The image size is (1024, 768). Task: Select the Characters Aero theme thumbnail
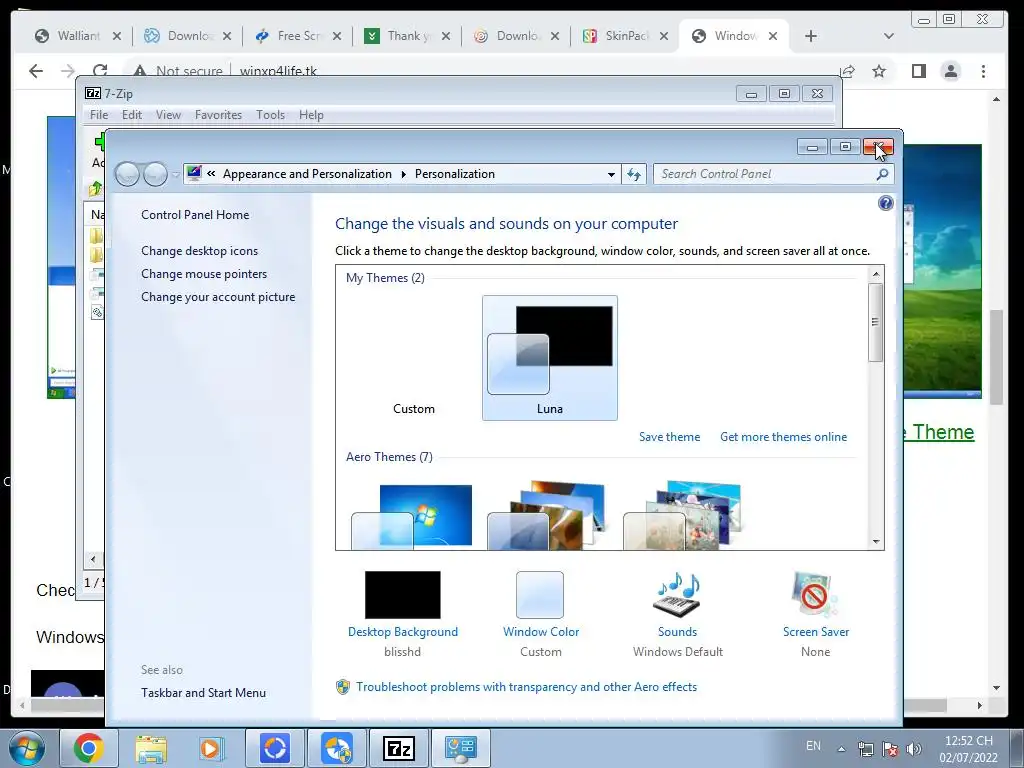click(x=684, y=516)
